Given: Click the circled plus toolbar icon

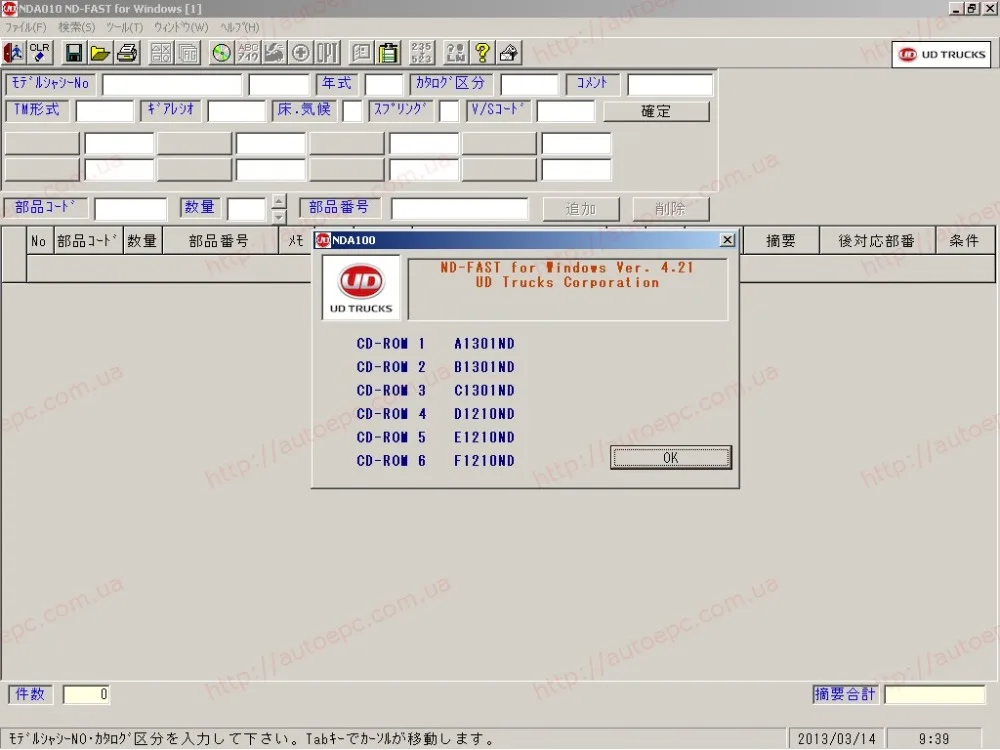Looking at the screenshot, I should click(x=300, y=53).
